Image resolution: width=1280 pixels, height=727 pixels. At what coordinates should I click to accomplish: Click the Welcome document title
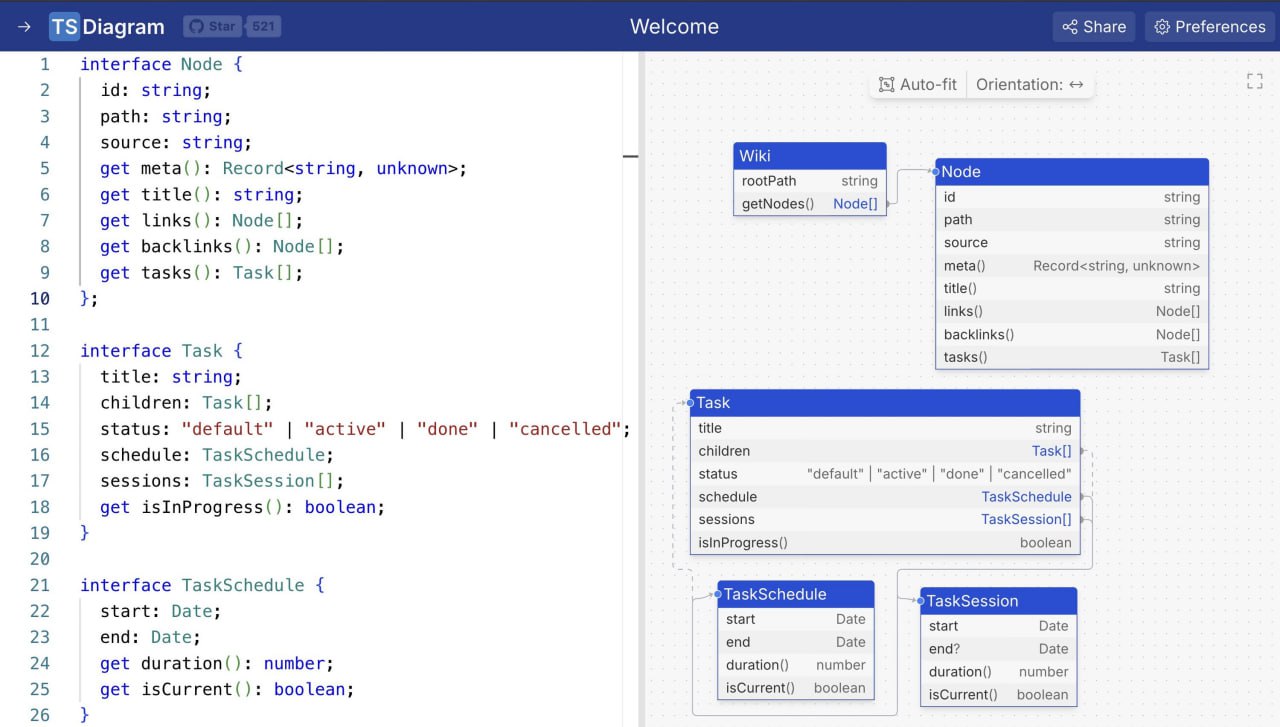coord(674,27)
